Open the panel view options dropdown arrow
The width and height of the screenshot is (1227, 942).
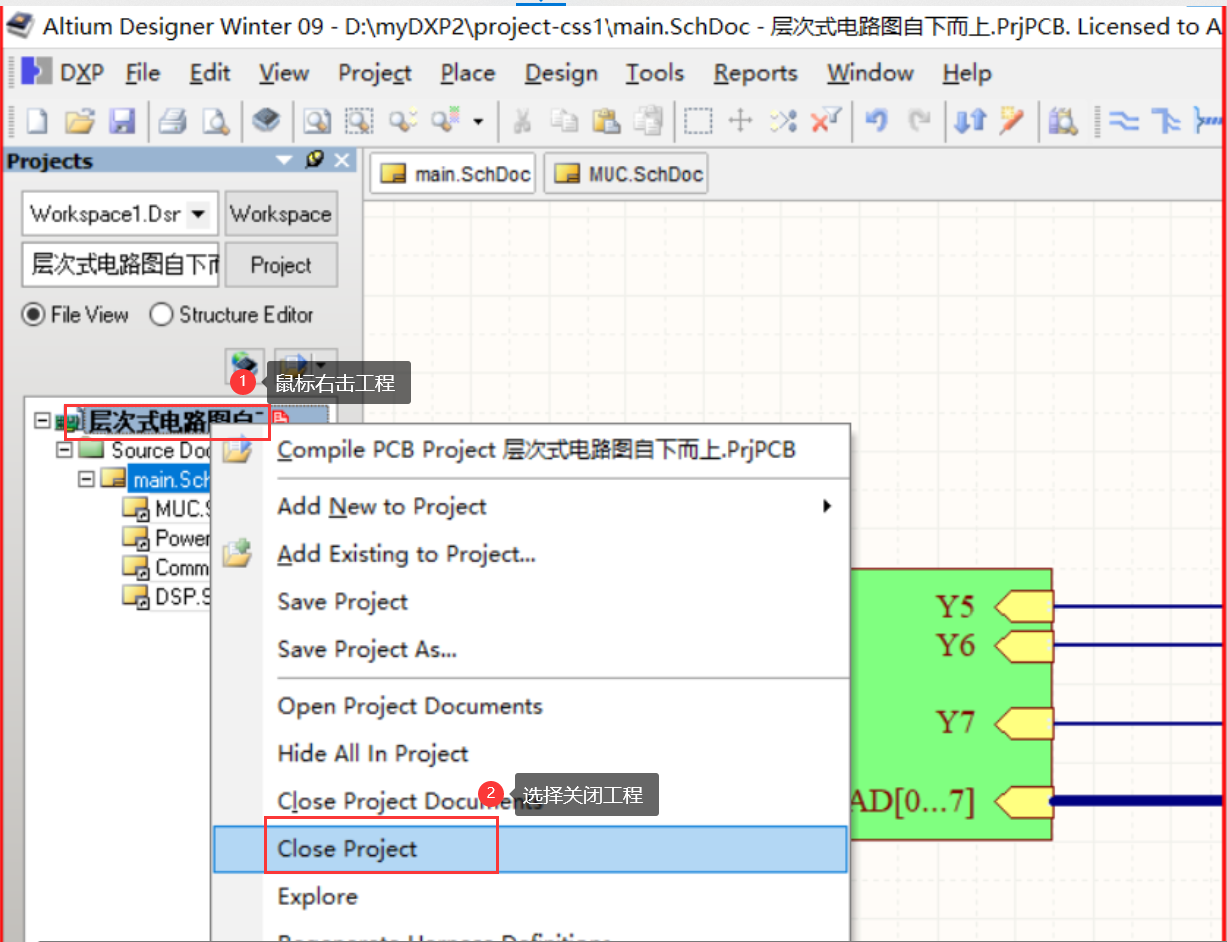coord(320,364)
